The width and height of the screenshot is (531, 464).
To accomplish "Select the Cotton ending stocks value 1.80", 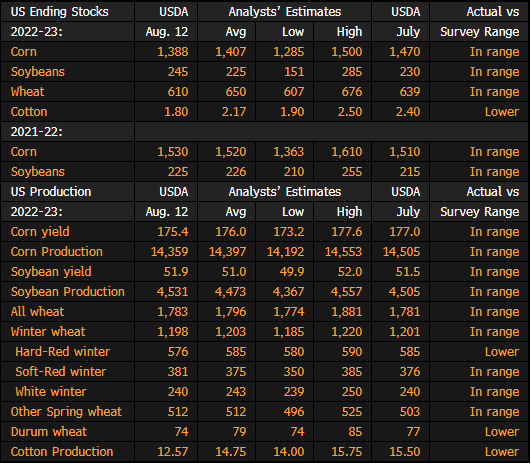I will click(176, 112).
